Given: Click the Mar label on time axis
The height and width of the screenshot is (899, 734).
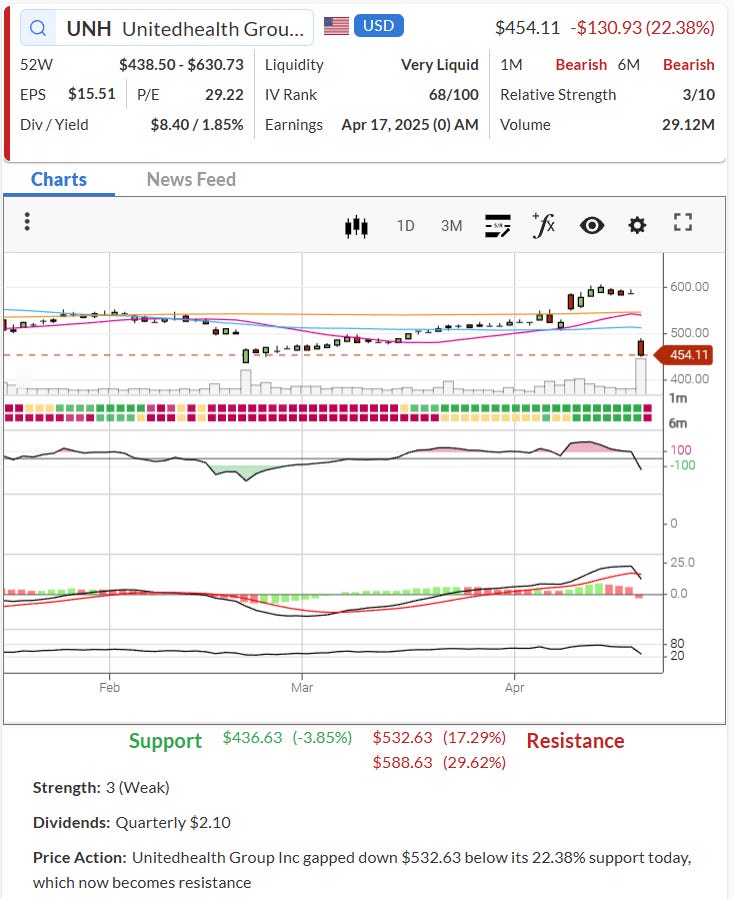Looking at the screenshot, I should 302,687.
